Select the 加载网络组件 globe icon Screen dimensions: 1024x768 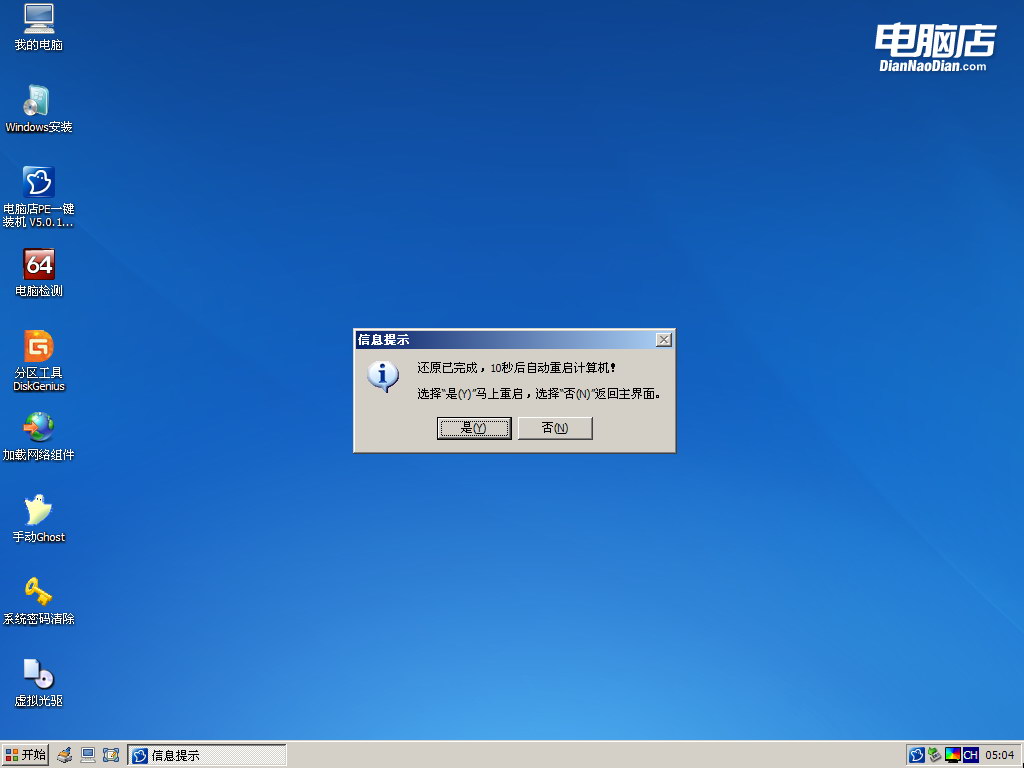click(x=38, y=428)
